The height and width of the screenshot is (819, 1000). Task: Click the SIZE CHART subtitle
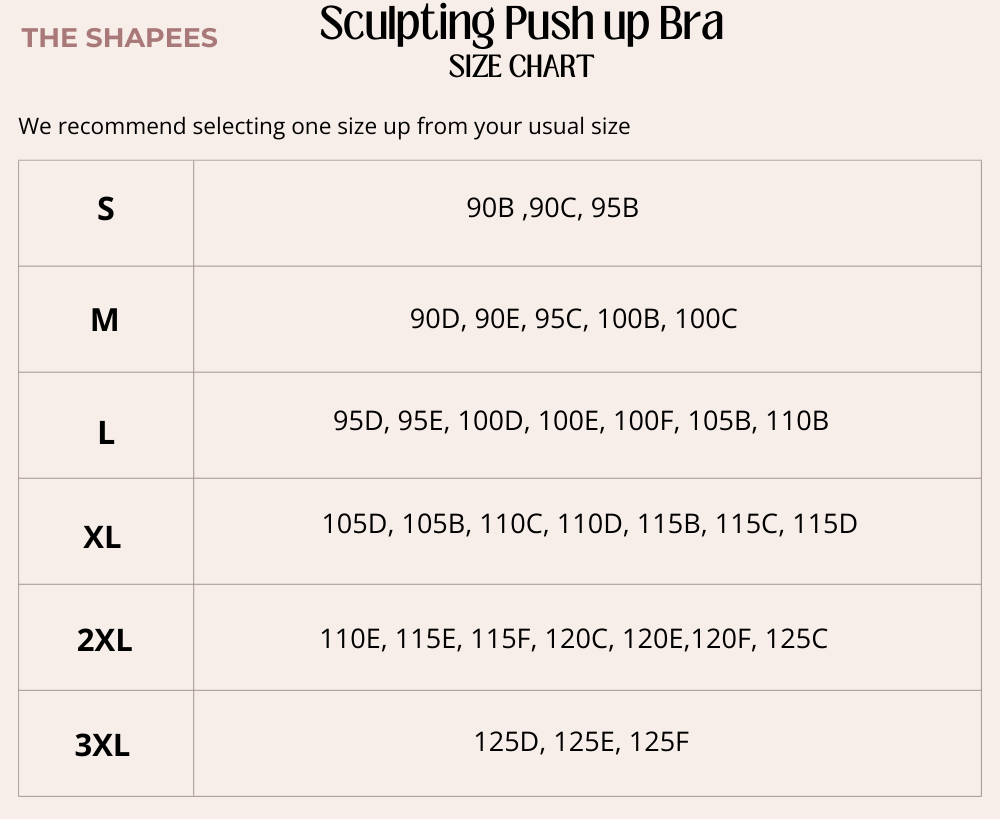521,66
